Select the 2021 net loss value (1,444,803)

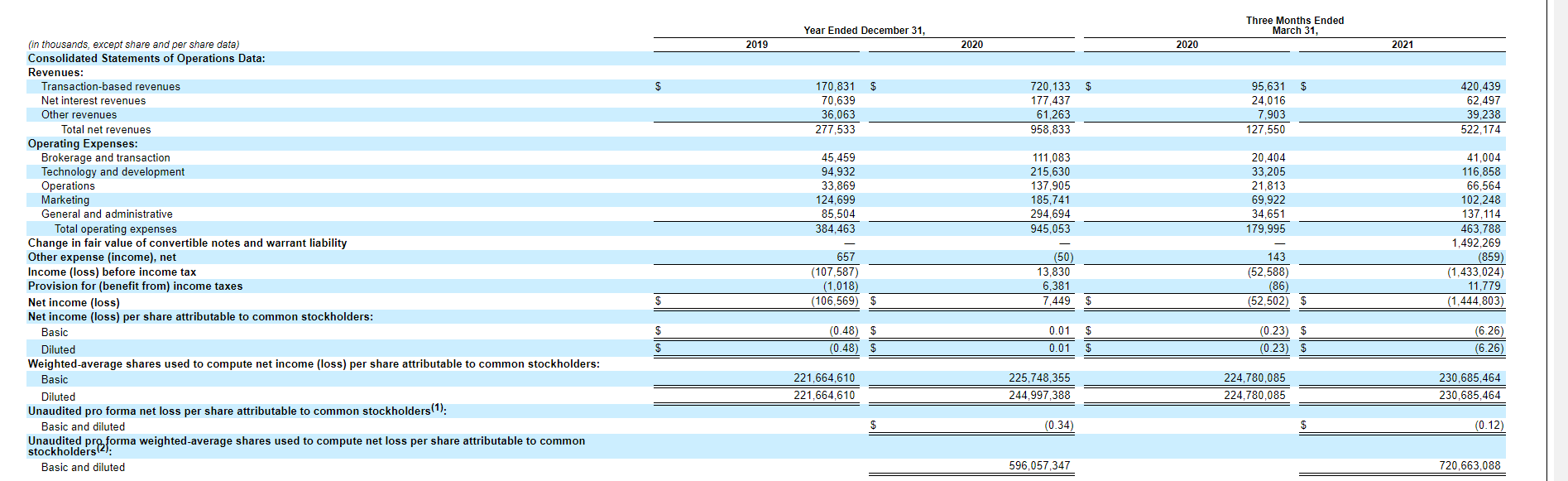click(x=1475, y=301)
